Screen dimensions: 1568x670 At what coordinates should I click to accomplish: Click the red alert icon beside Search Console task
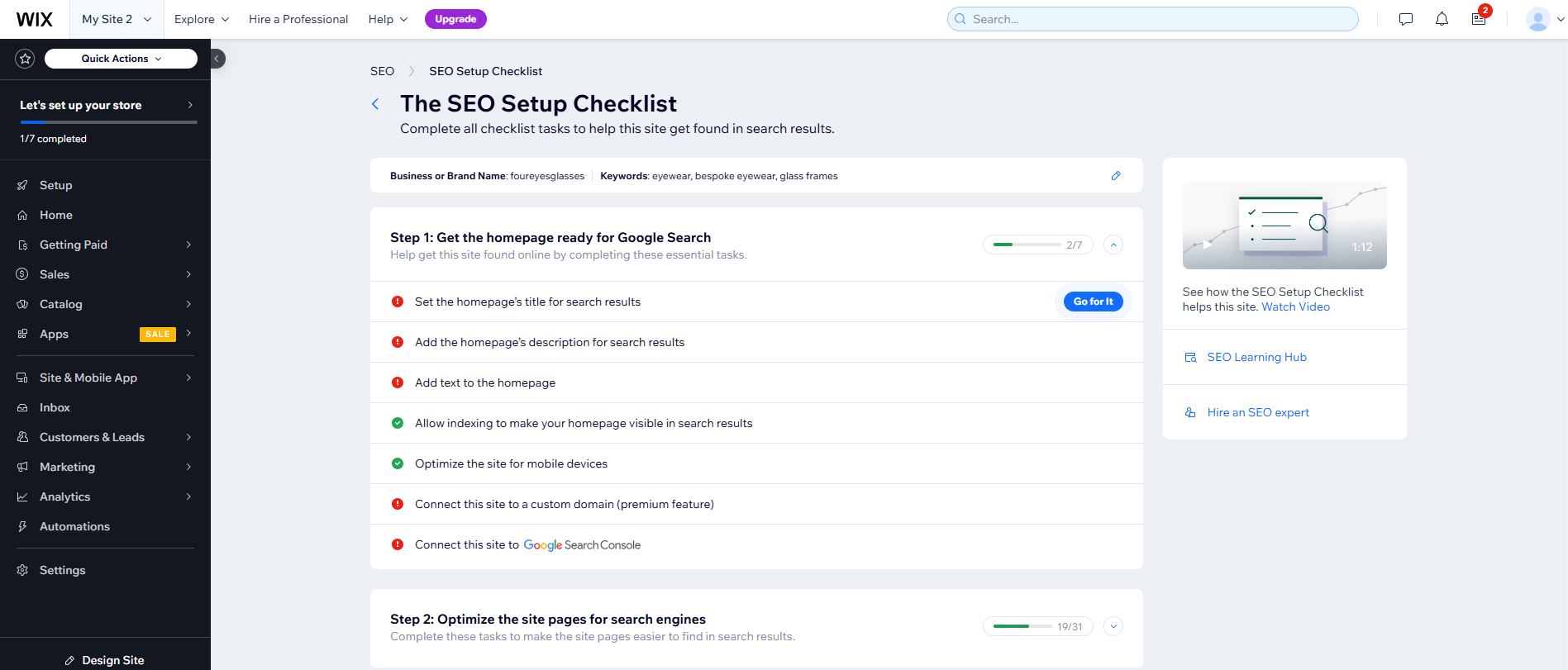(x=398, y=544)
